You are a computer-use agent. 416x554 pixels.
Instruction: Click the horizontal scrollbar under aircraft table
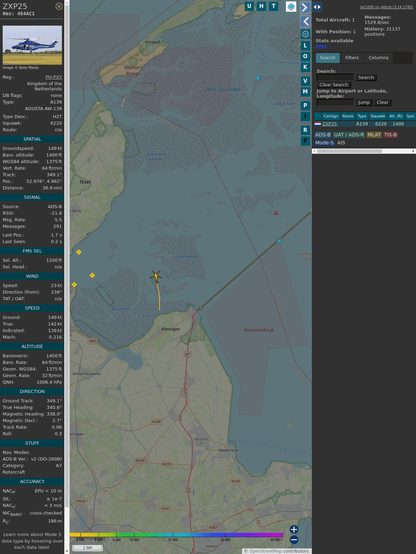[364, 151]
